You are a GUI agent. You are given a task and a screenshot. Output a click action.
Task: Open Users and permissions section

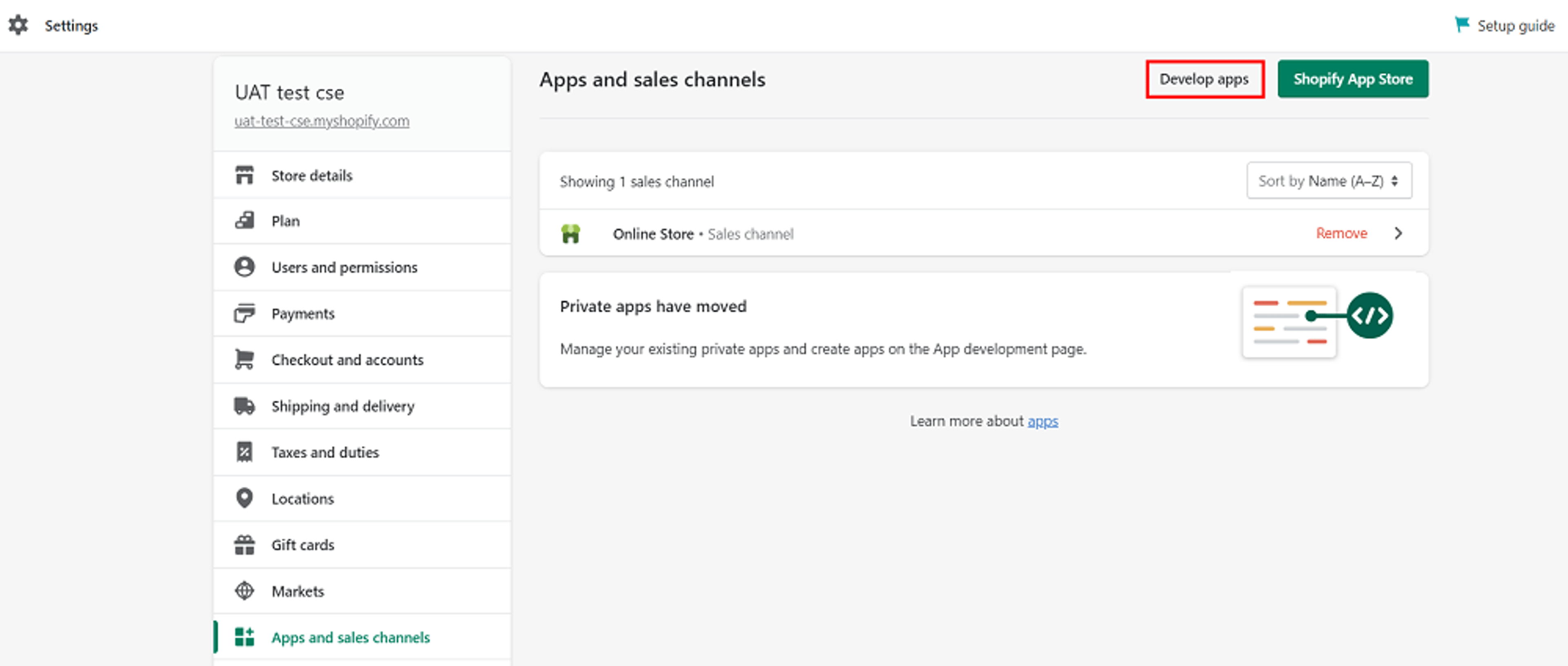(x=362, y=267)
